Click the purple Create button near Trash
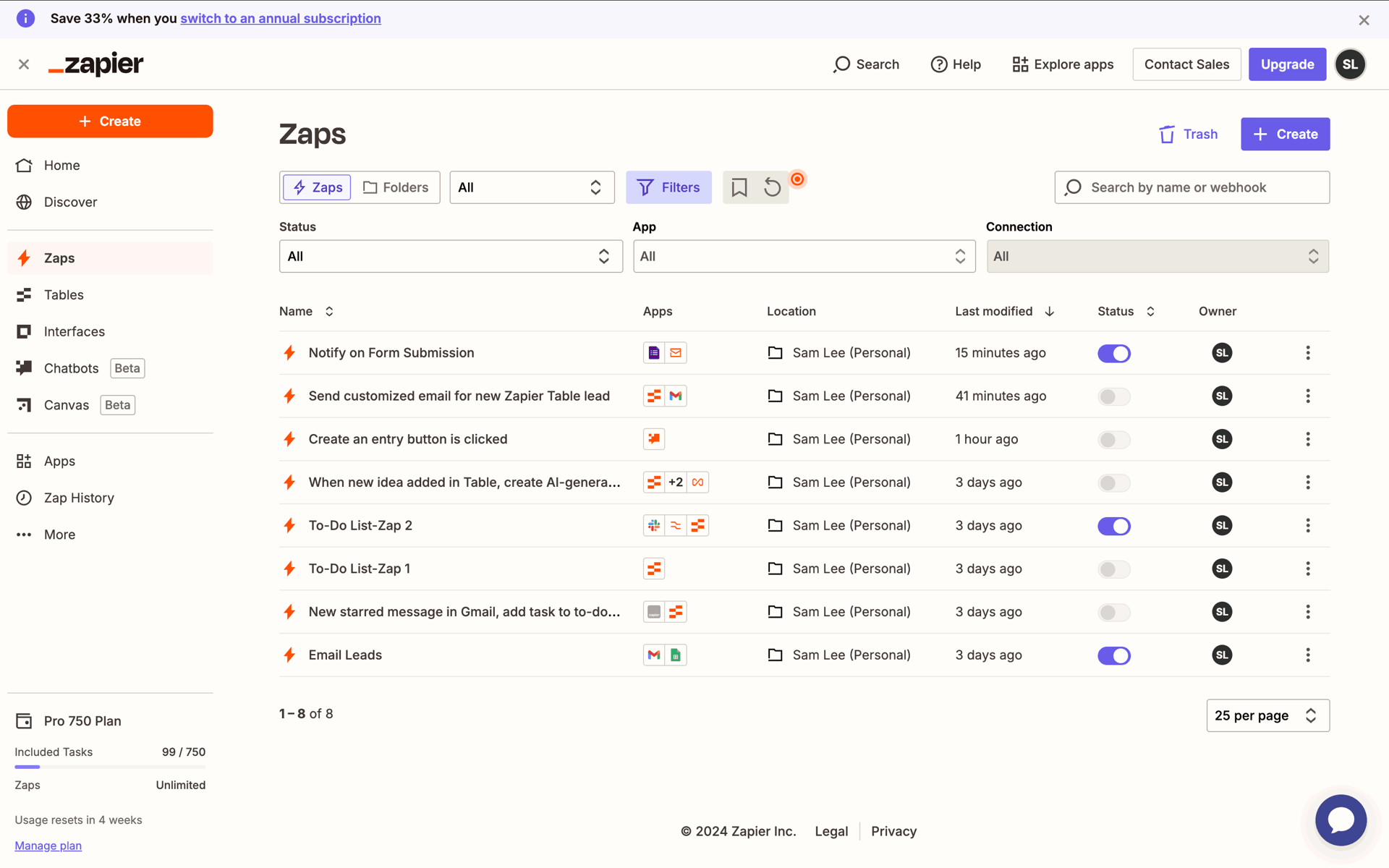Screen dimensions: 1389x868 (x=1285, y=135)
